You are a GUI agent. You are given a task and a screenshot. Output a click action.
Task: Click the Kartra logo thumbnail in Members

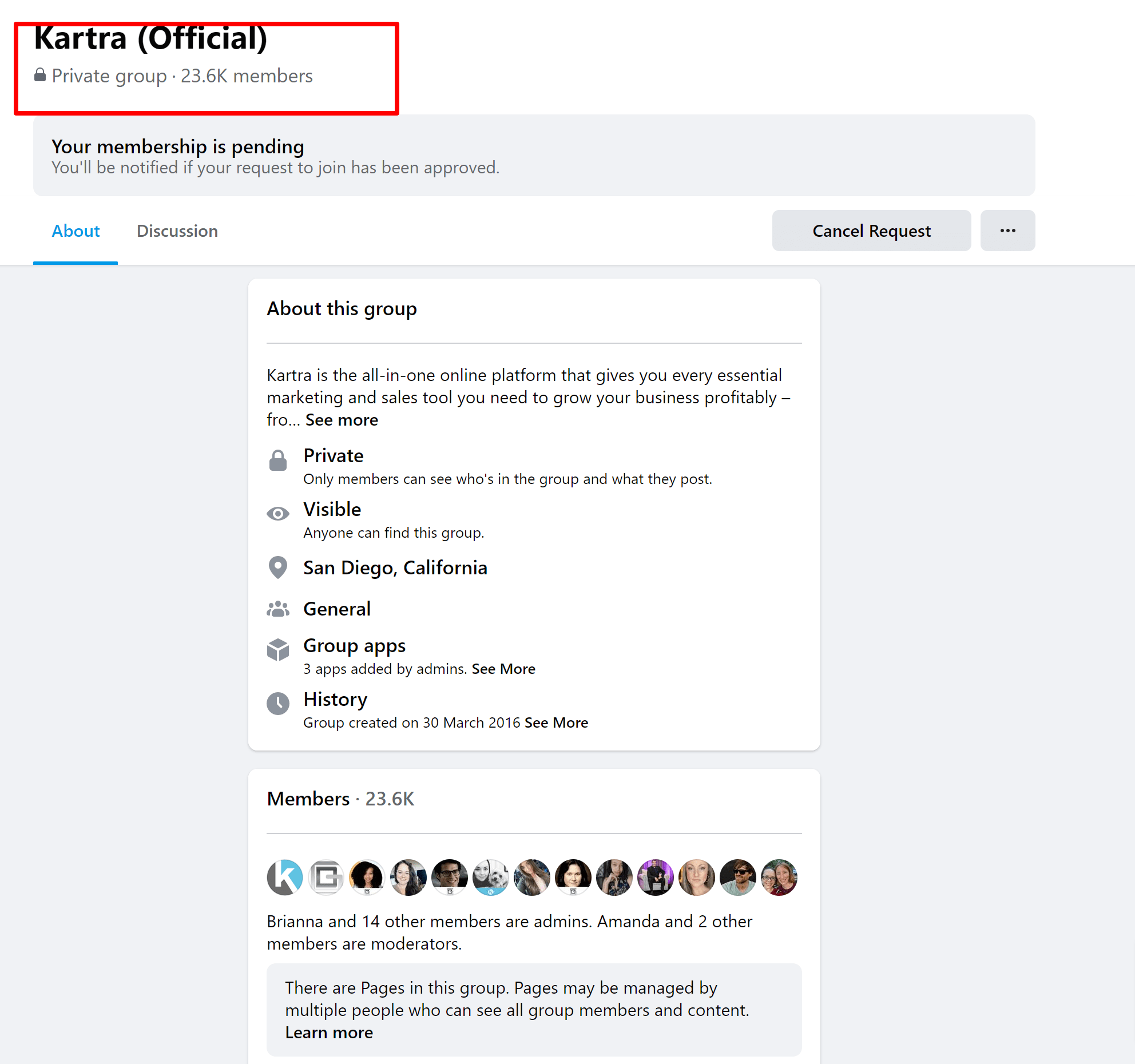point(284,876)
